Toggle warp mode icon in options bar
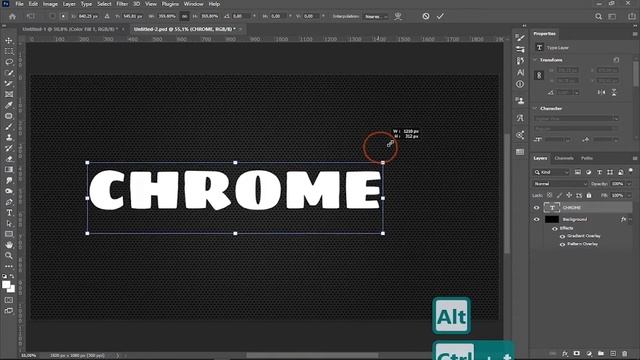The image size is (640, 360). pos(398,16)
